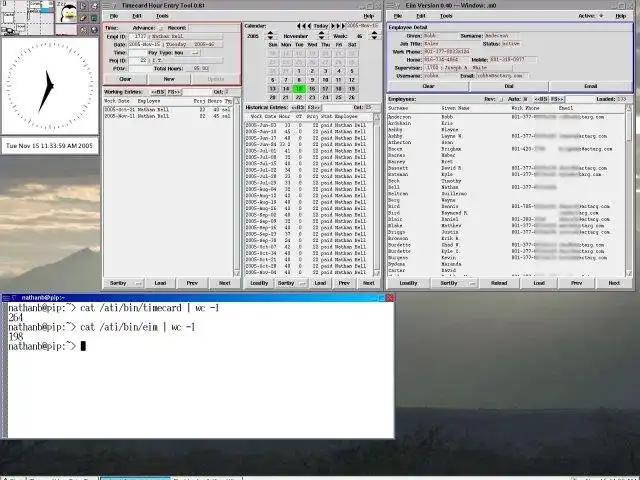Open Help menu in Eim window
Viewport: 640px width, 480px height.
(620, 16)
